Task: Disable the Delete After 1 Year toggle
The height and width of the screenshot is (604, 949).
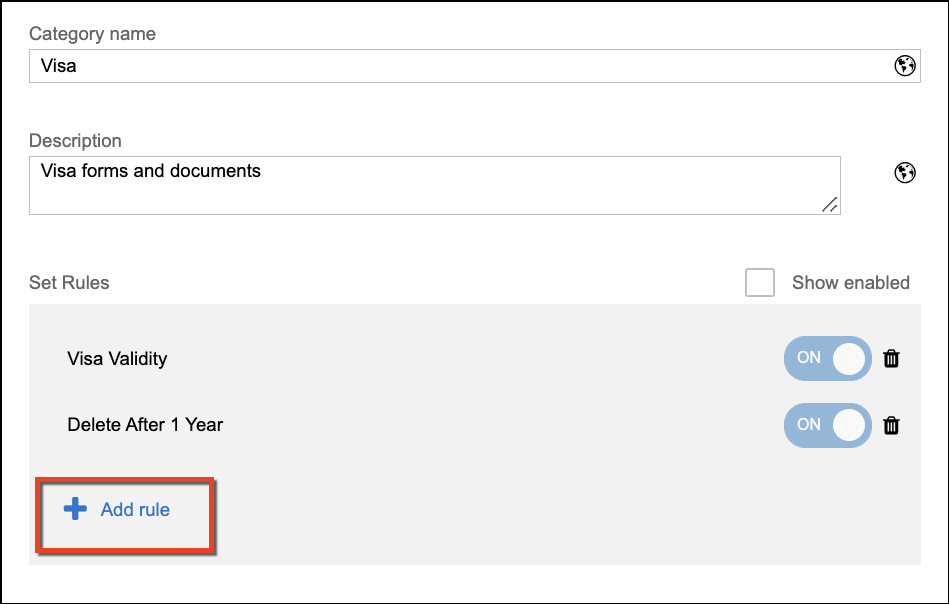Action: pyautogui.click(x=827, y=425)
